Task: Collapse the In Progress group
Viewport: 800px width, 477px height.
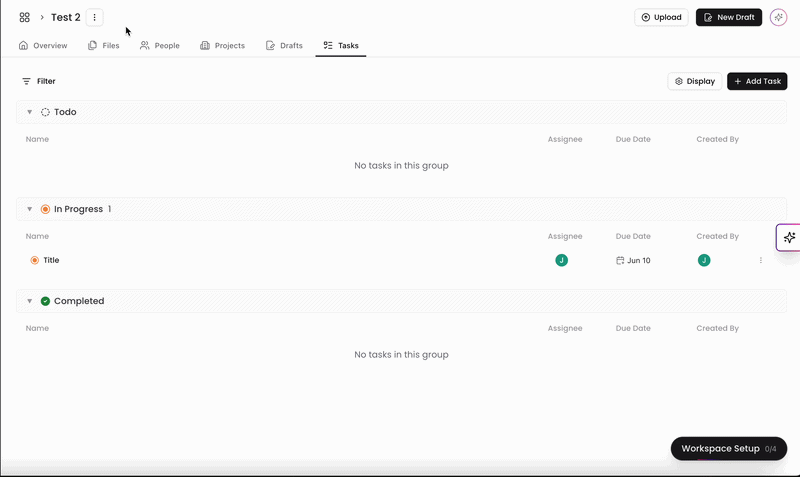Action: tap(30, 209)
